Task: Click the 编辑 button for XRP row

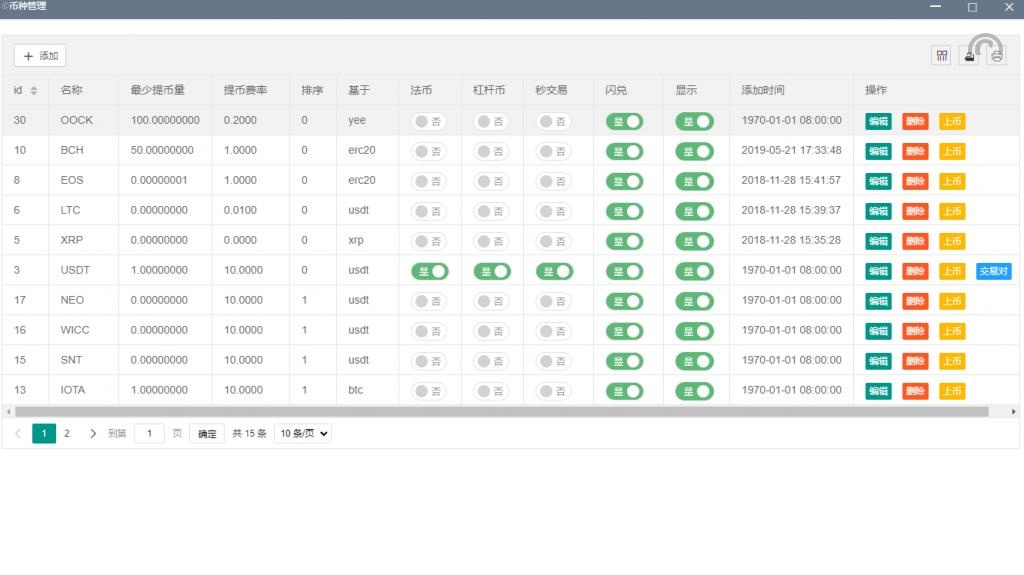Action: click(878, 241)
